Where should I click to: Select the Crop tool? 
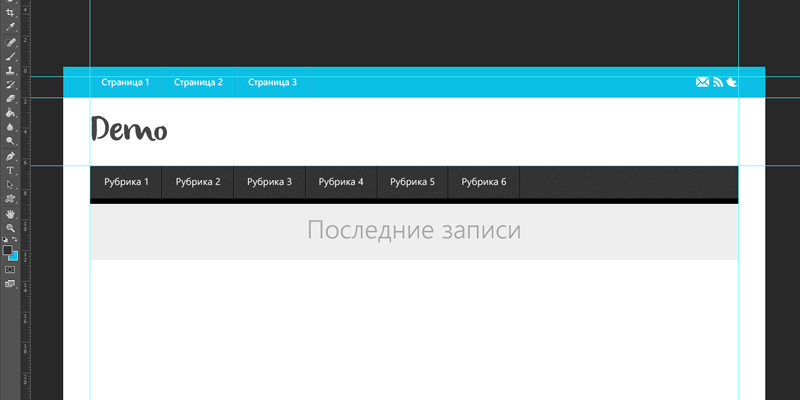click(10, 12)
